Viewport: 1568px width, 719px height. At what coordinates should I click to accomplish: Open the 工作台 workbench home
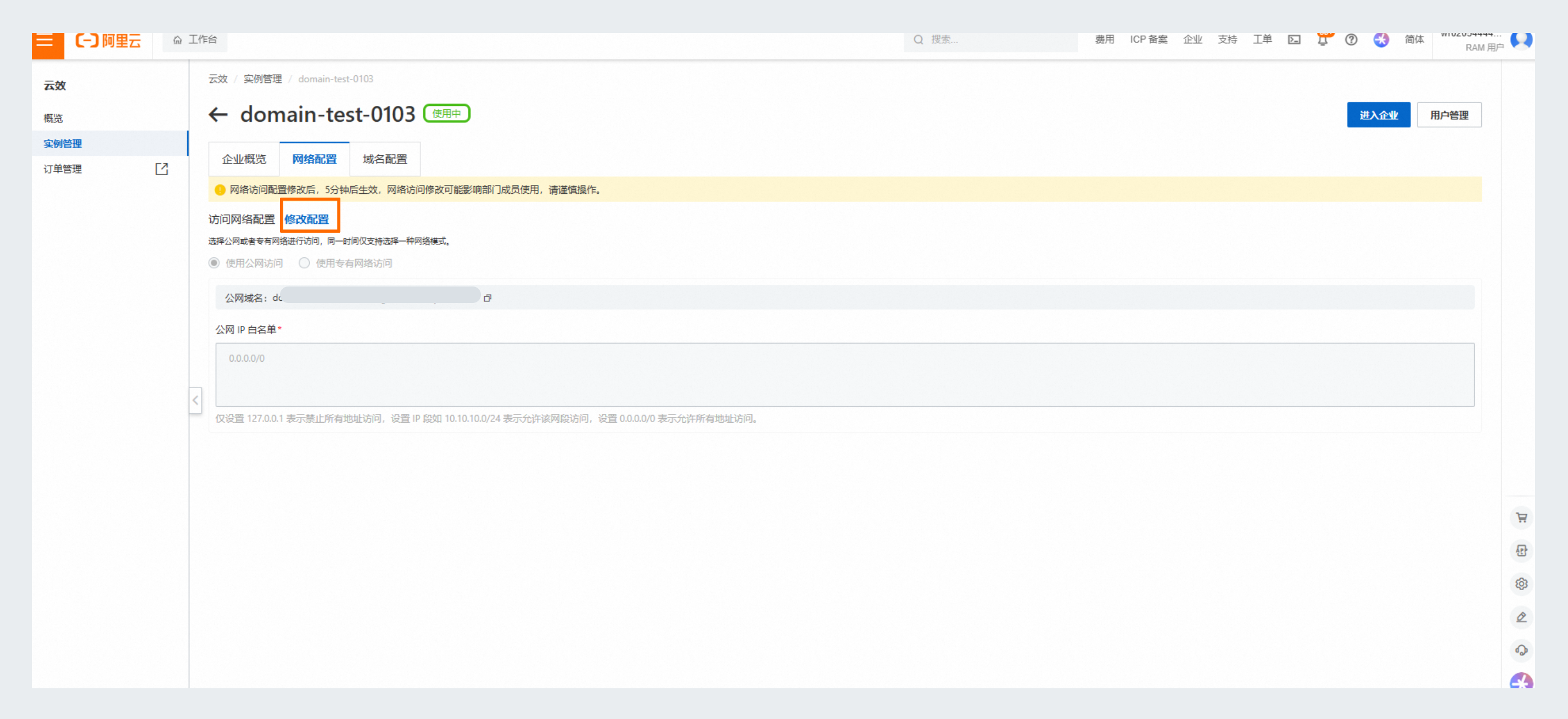coord(195,40)
